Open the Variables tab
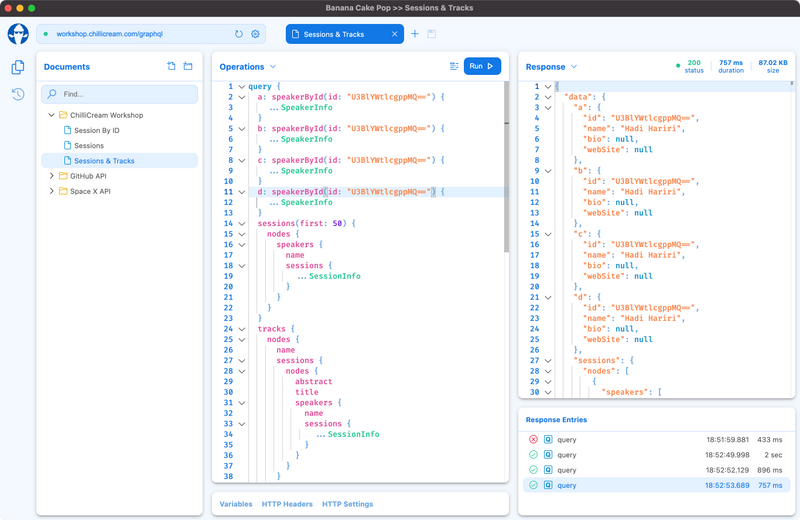Viewport: 800px width, 520px height. pos(236,504)
